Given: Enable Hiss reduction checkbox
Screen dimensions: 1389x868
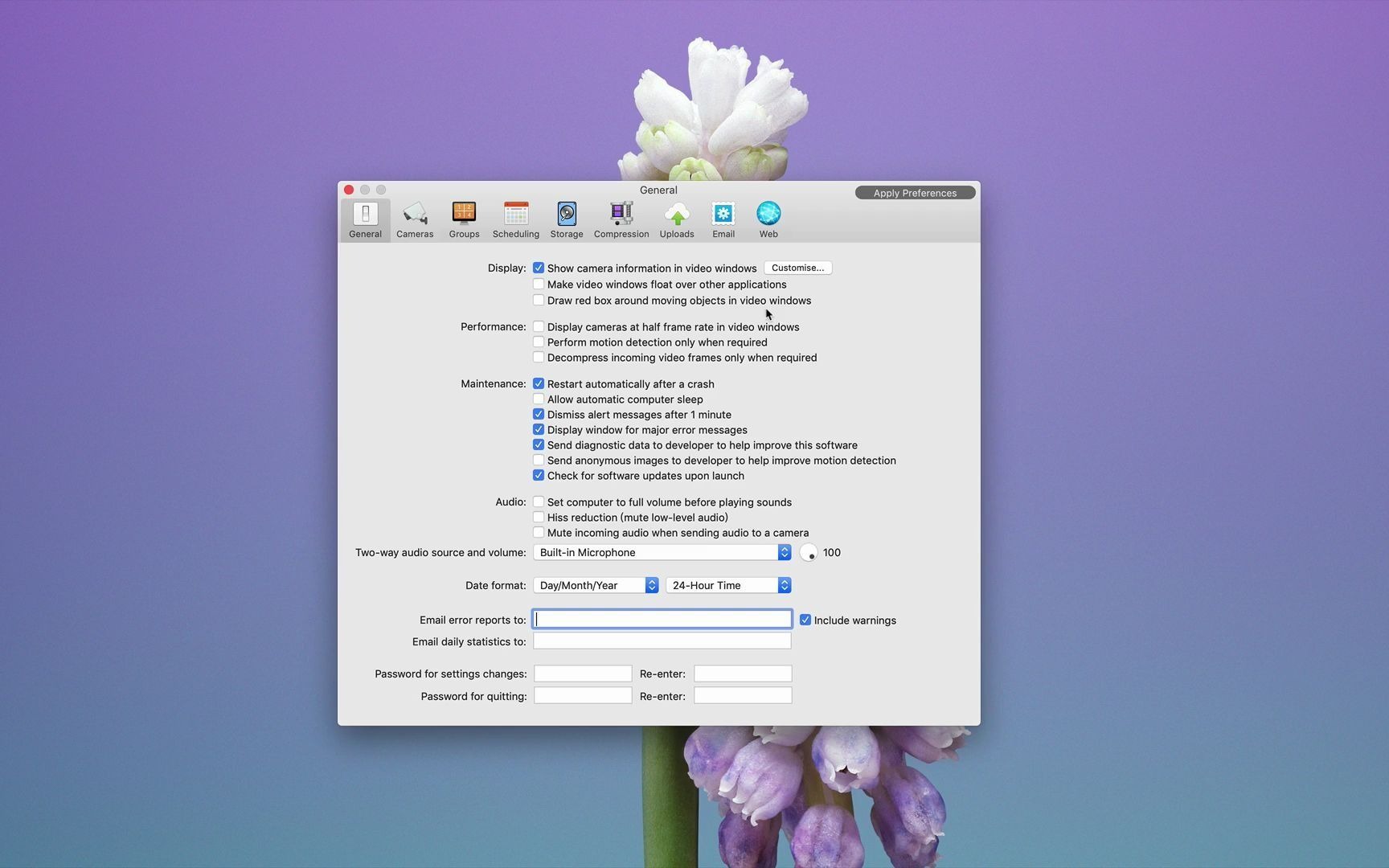Looking at the screenshot, I should click(539, 517).
